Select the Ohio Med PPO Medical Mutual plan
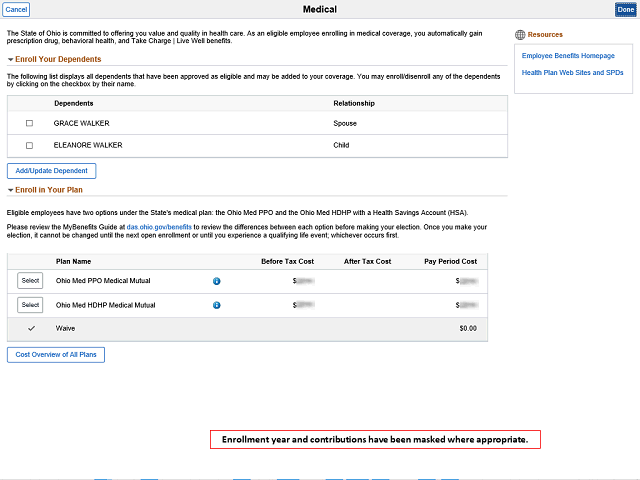The width and height of the screenshot is (640, 480). (30, 281)
